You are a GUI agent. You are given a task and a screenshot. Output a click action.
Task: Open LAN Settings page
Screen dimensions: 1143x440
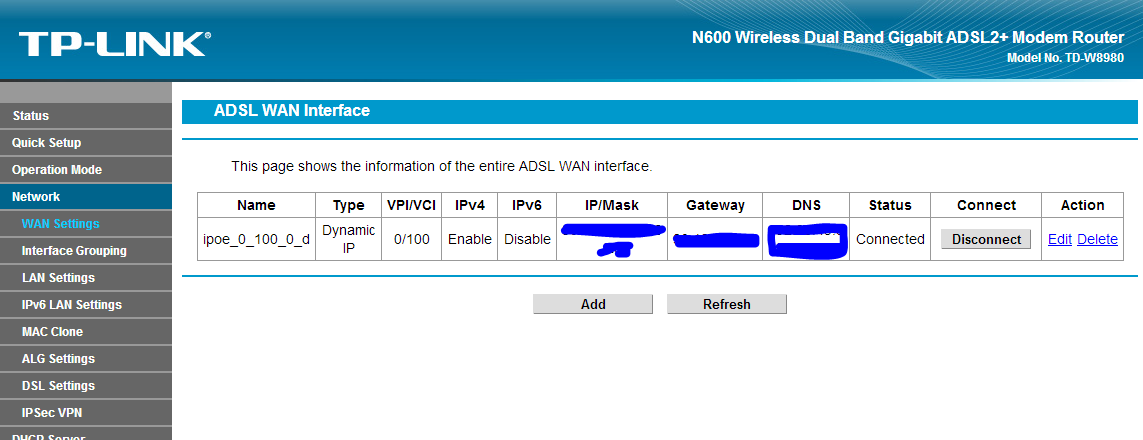coord(86,278)
